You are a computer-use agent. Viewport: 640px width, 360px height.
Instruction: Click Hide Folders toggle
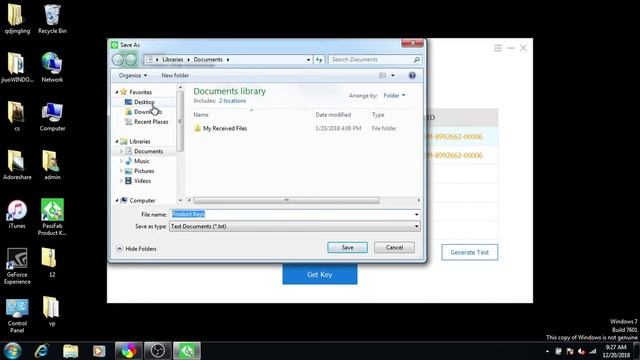click(x=136, y=249)
